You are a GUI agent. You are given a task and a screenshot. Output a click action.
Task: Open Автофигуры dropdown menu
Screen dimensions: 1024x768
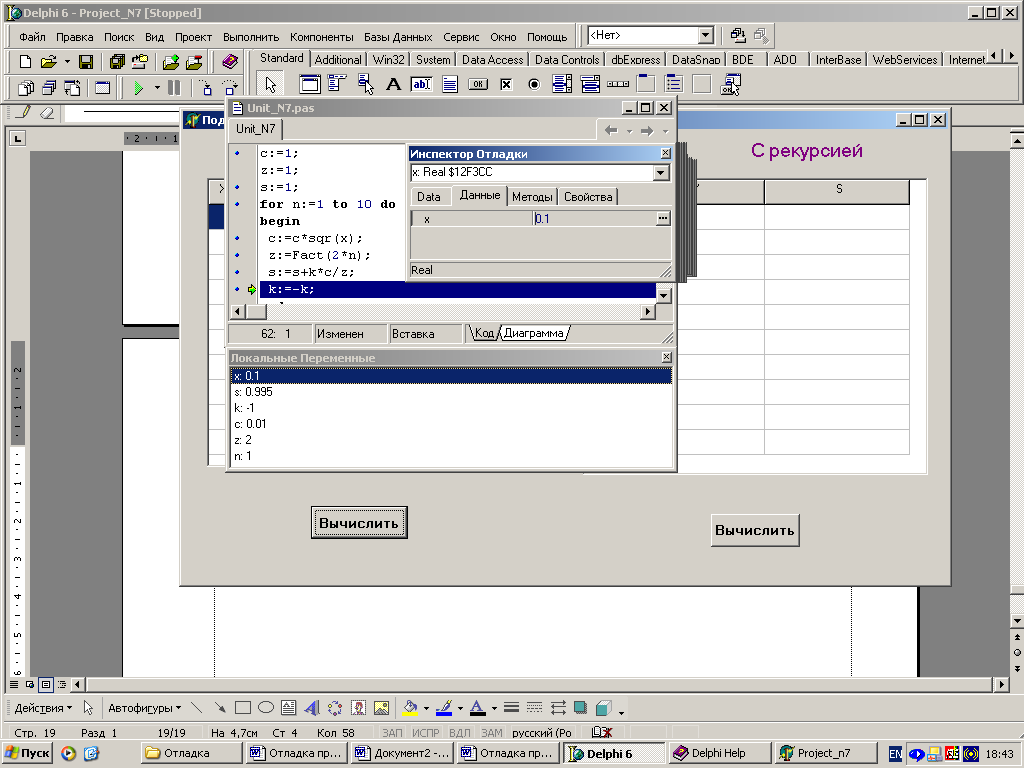(144, 708)
